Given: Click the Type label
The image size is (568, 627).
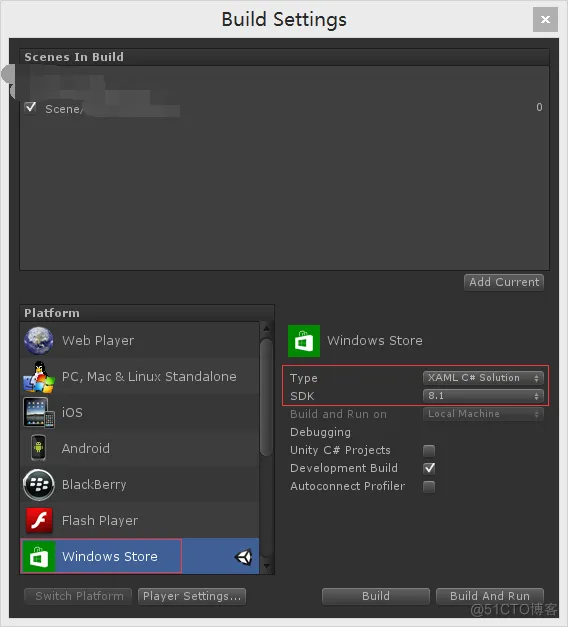Looking at the screenshot, I should coord(304,378).
